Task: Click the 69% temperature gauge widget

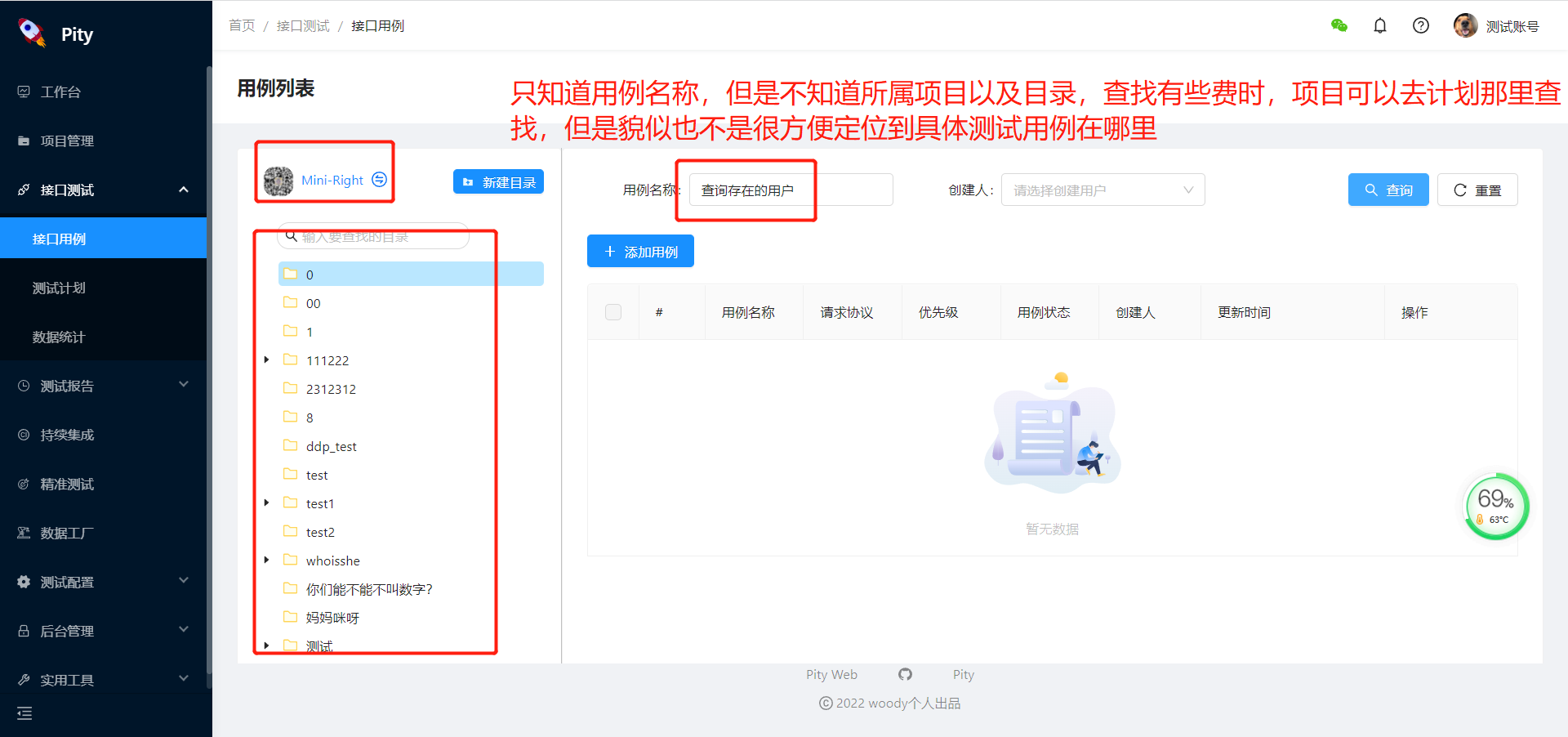Action: coord(1496,507)
